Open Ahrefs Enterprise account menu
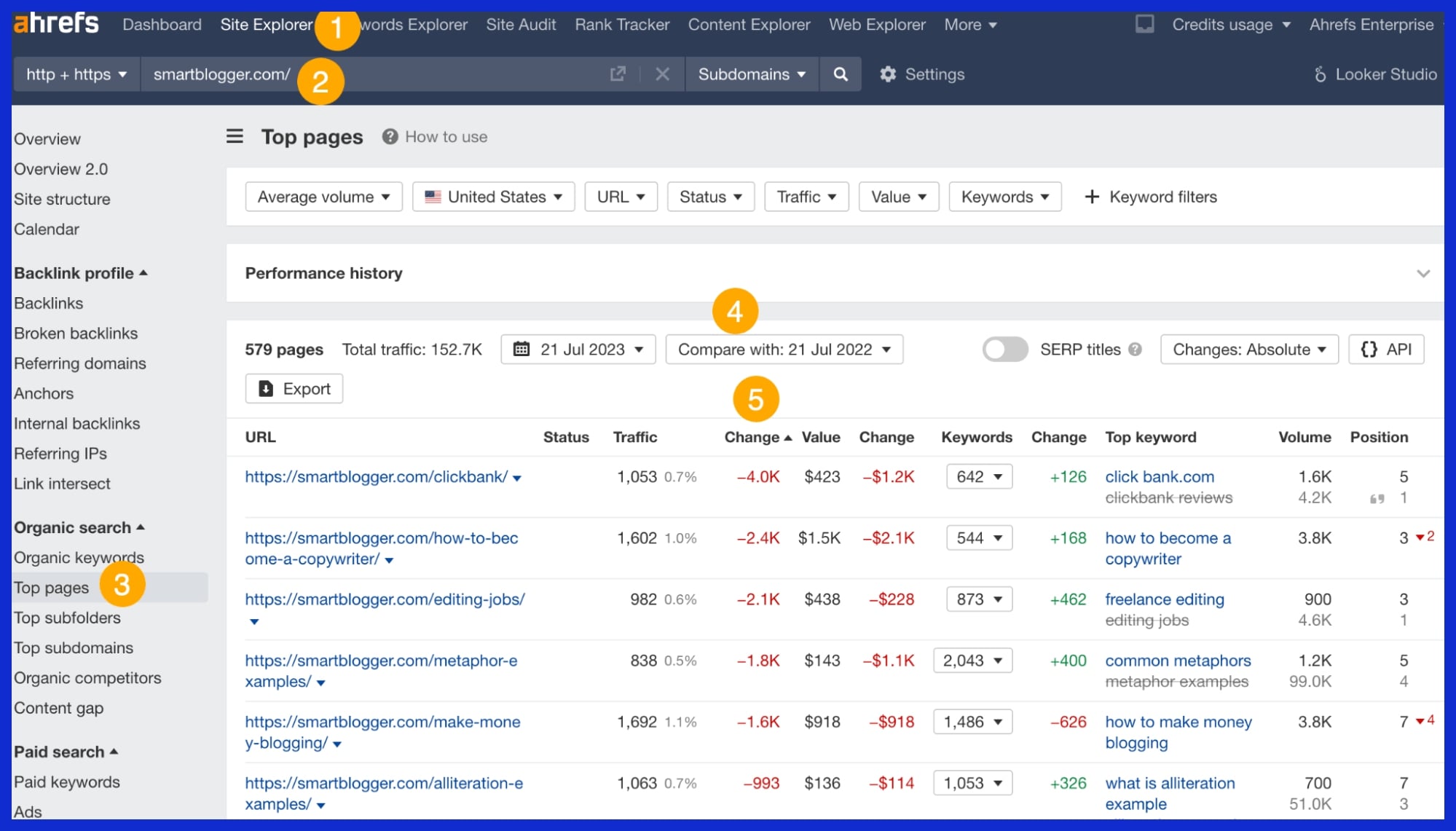Screen dimensions: 1456x831 point(1372,25)
